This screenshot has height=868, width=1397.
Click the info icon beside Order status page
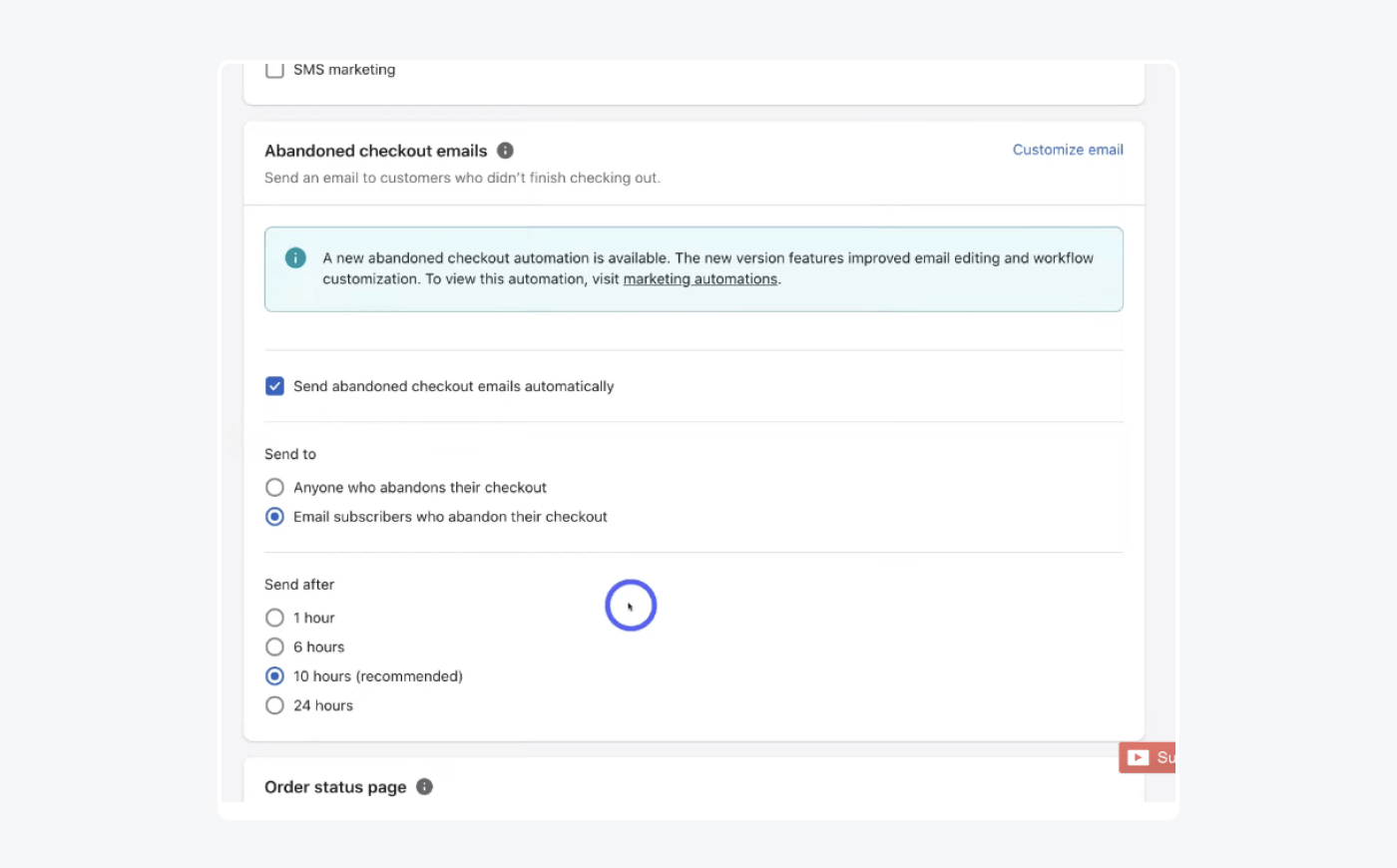(424, 786)
